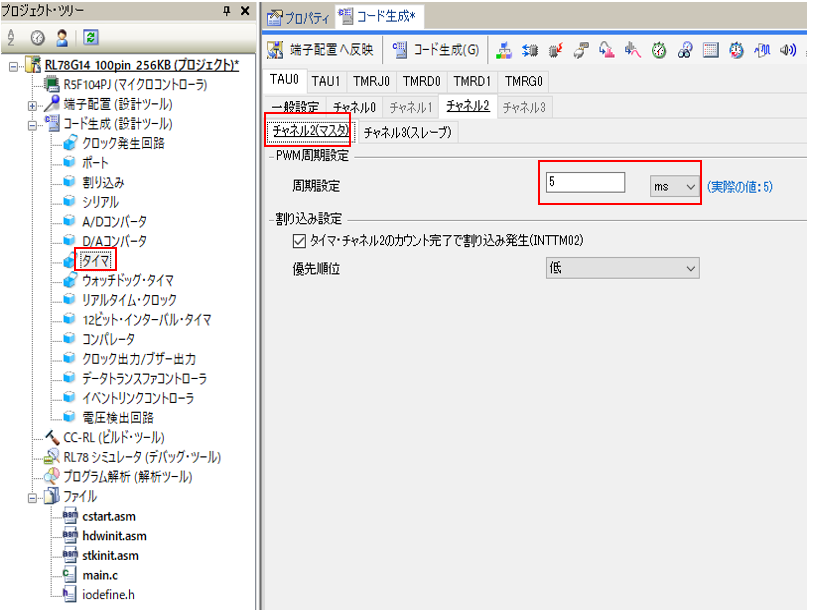Viewport: 814px width, 615px height.
Task: Switch to the TAU1 tab
Action: click(324, 81)
